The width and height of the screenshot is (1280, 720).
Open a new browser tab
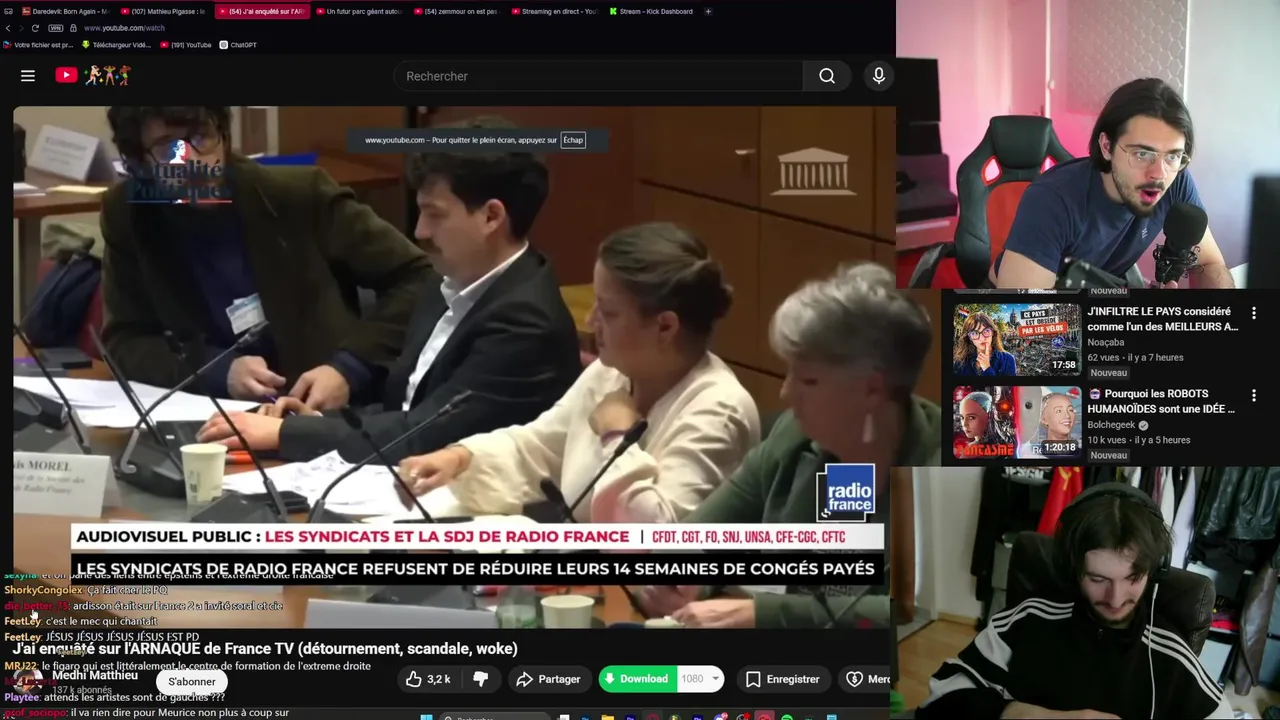tap(708, 11)
